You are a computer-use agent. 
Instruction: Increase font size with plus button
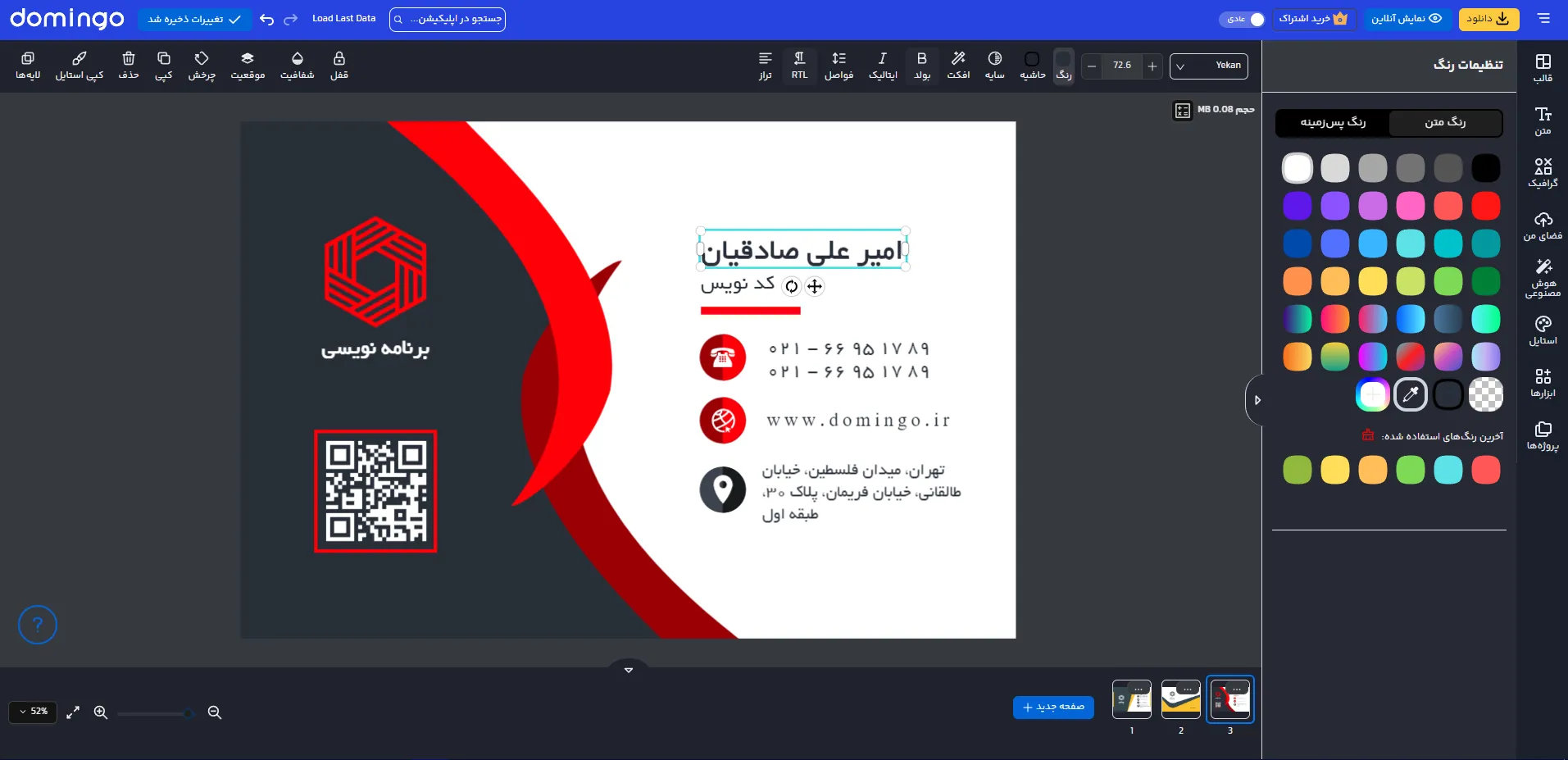point(1152,66)
